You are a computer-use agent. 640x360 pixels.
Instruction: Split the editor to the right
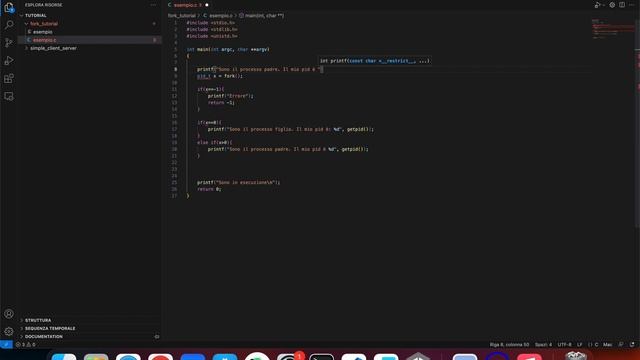tap(622, 5)
